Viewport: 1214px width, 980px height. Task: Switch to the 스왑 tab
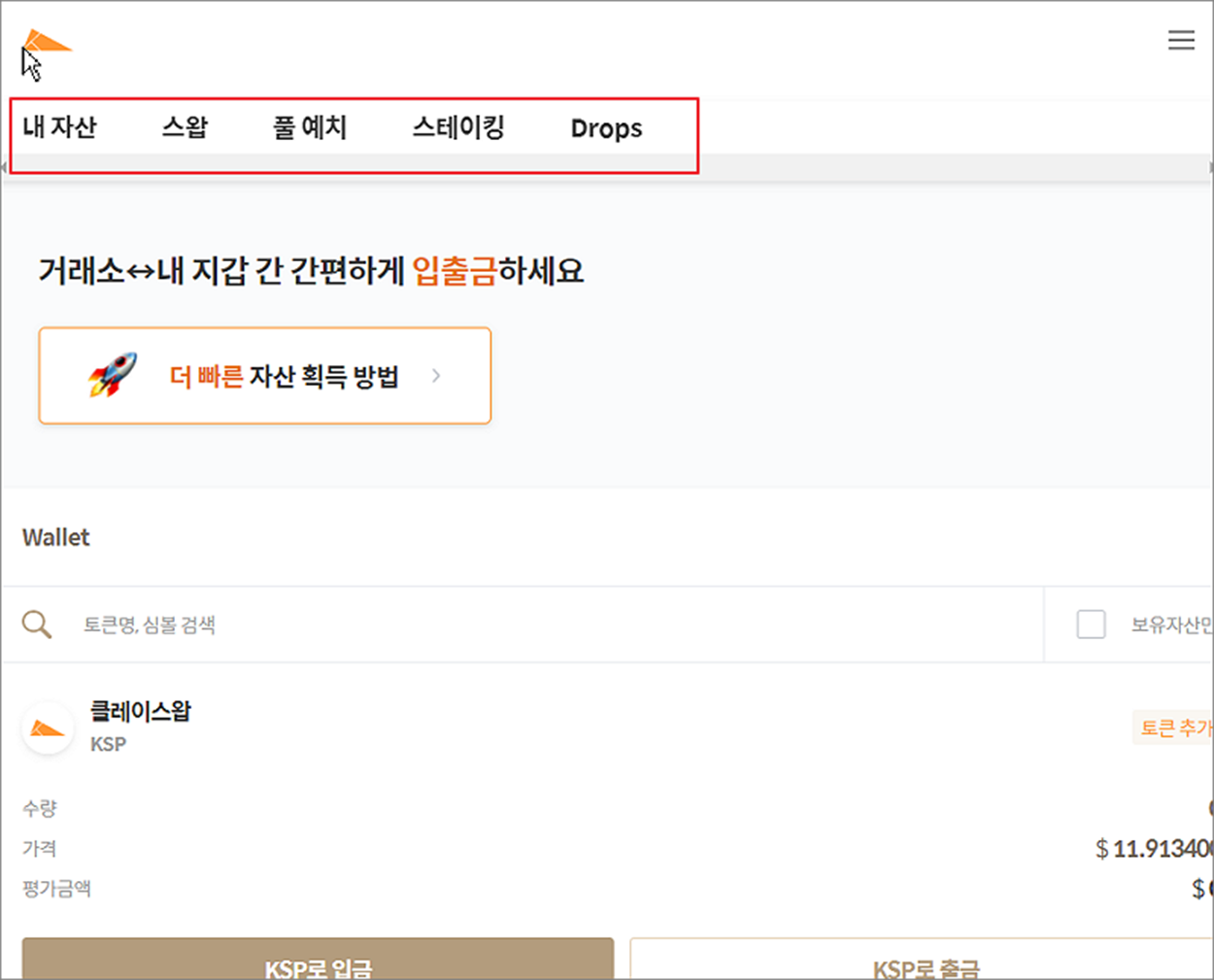pyautogui.click(x=185, y=127)
